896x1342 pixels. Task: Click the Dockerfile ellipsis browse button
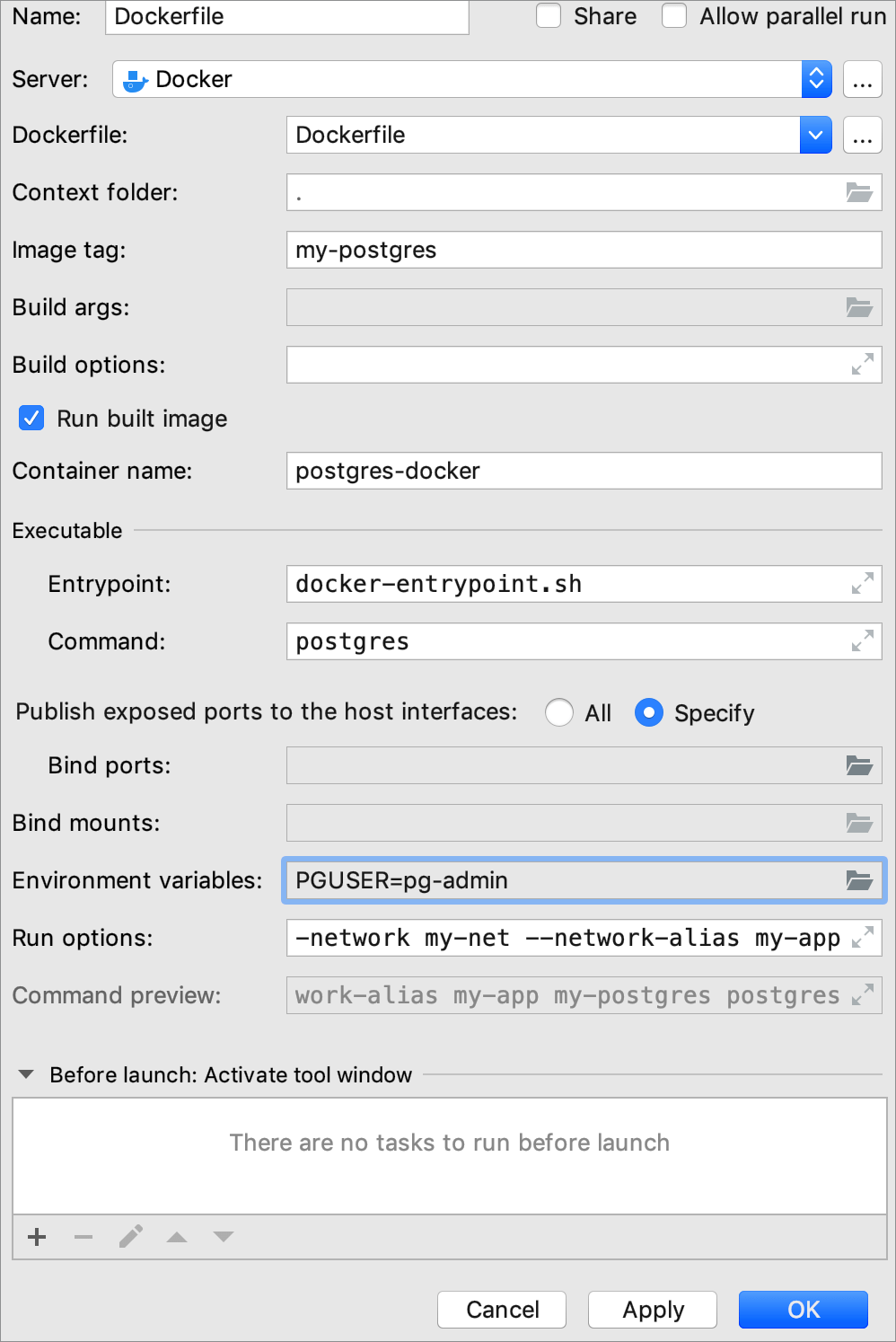click(x=863, y=135)
